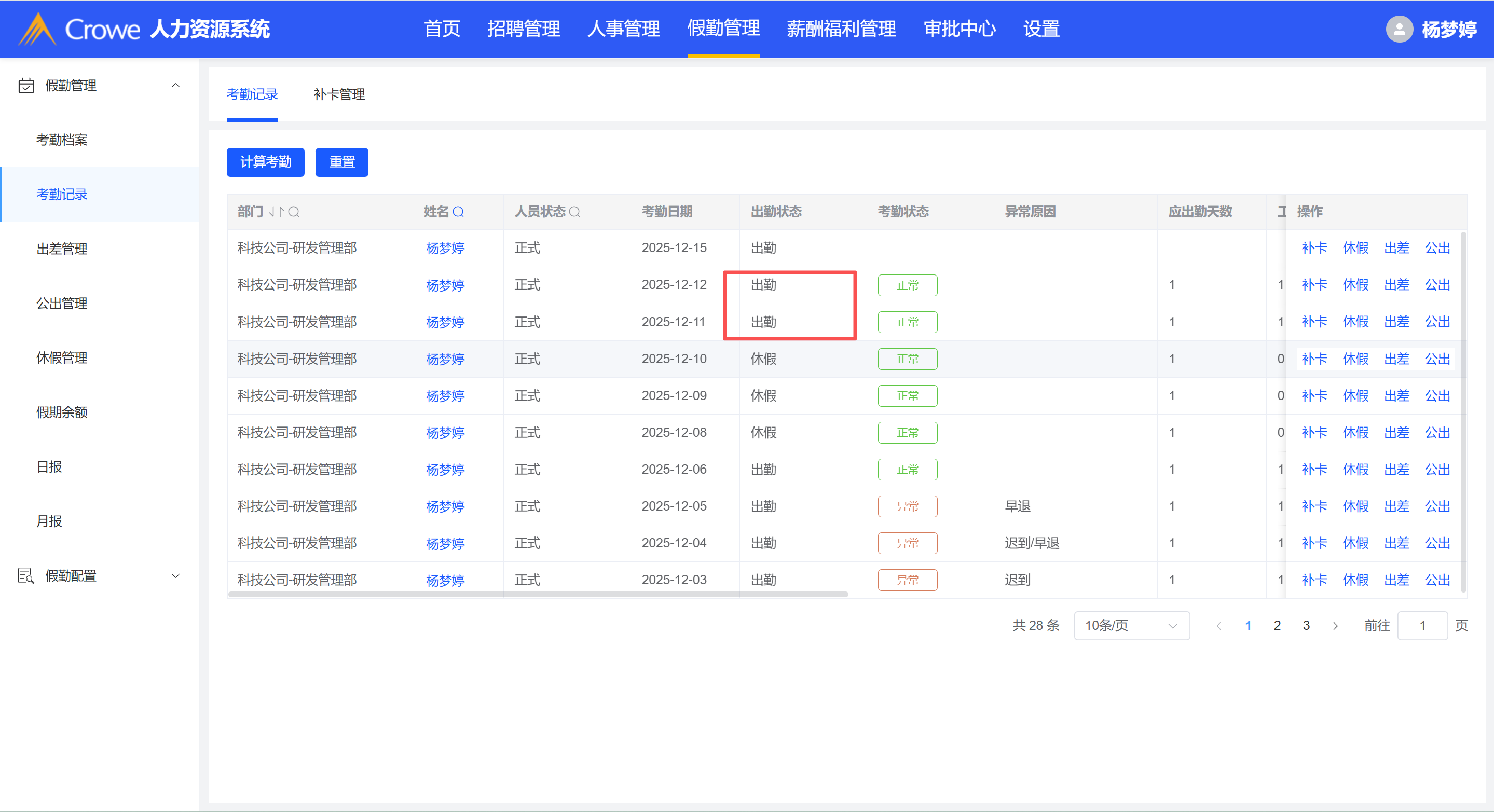
Task: Switch to the 补卡管理 tab
Action: pos(339,94)
